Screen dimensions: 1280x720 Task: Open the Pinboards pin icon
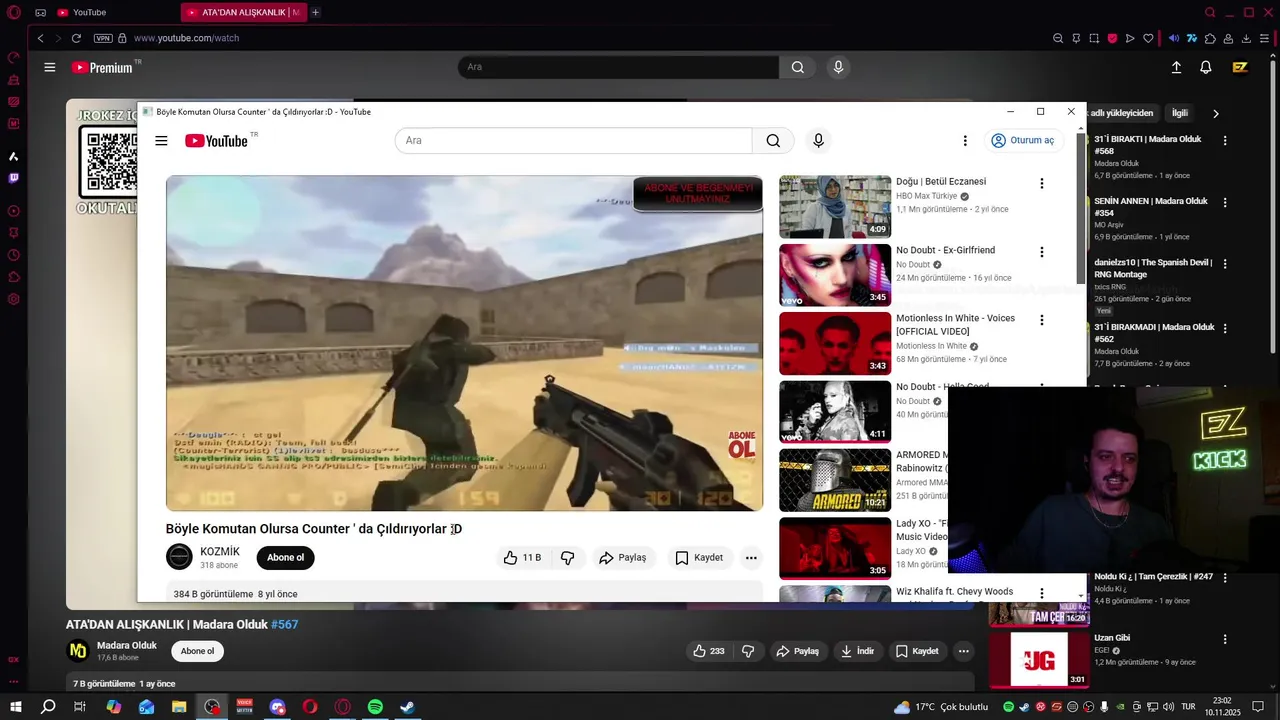pos(1076,38)
